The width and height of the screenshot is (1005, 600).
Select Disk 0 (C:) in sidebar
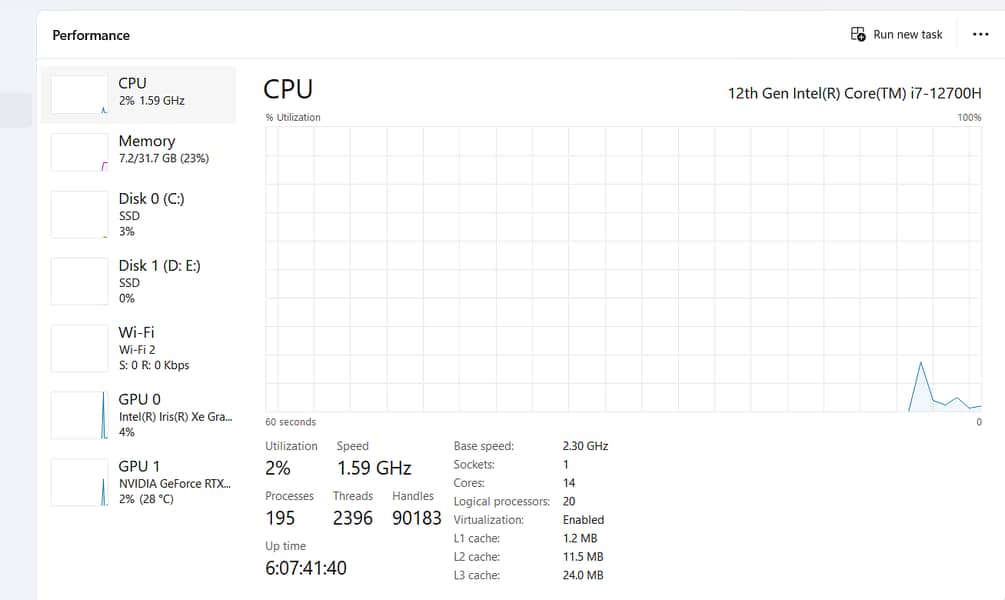tap(151, 199)
